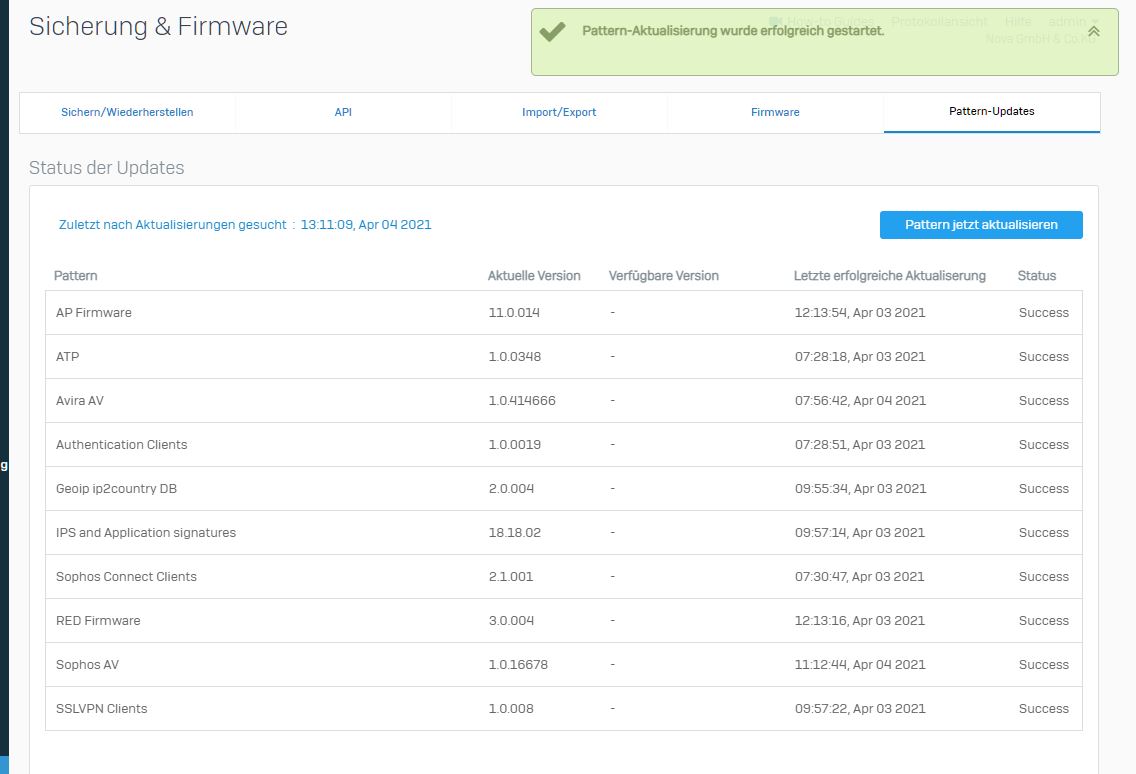This screenshot has width=1136, height=774.
Task: Click update time 09:57:22, Apr 03 2021
Action: coord(860,709)
